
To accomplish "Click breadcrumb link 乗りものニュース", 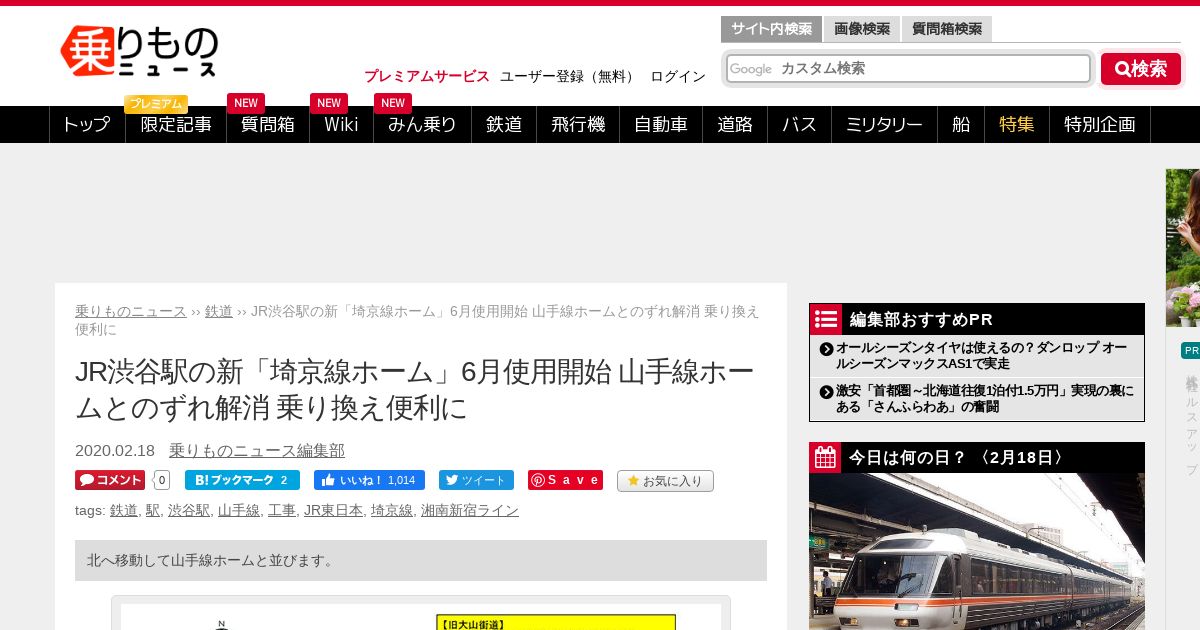I will click(131, 311).
